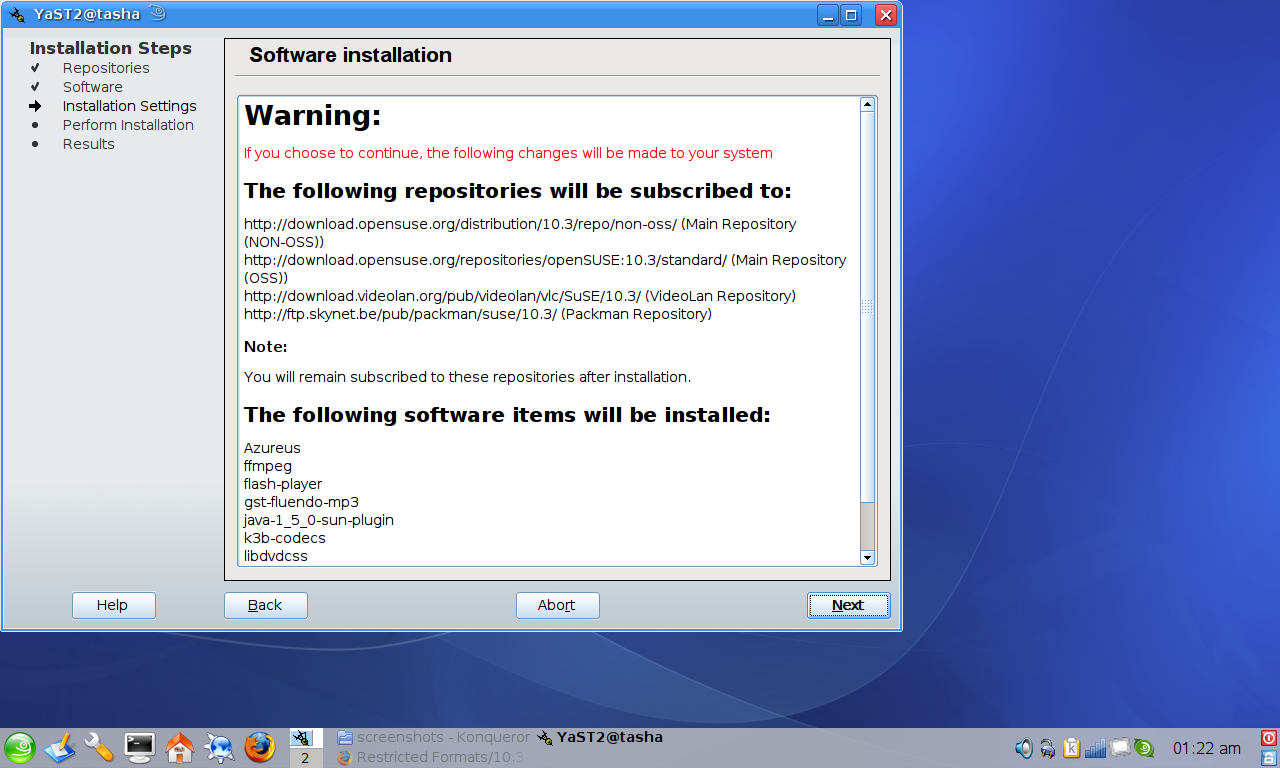Screen dimensions: 1280x768
Task: Click the Repositories installation step
Action: (x=106, y=68)
